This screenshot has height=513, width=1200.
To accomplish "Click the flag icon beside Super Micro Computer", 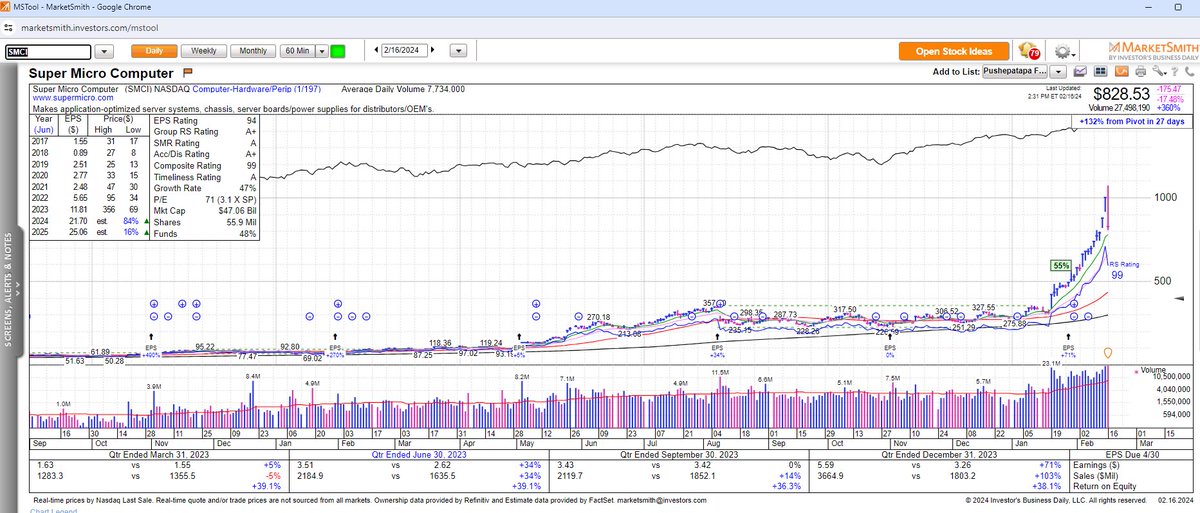I will [187, 73].
